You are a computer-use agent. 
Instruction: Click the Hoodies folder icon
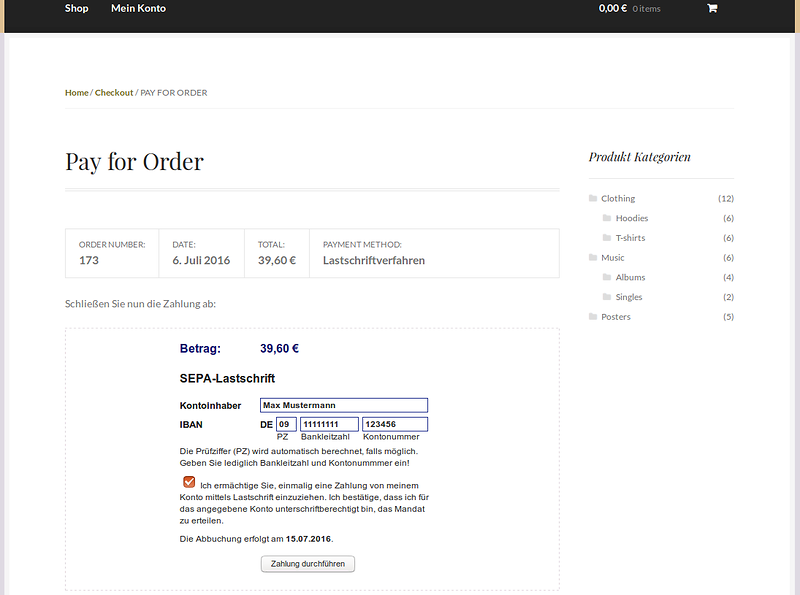[607, 218]
